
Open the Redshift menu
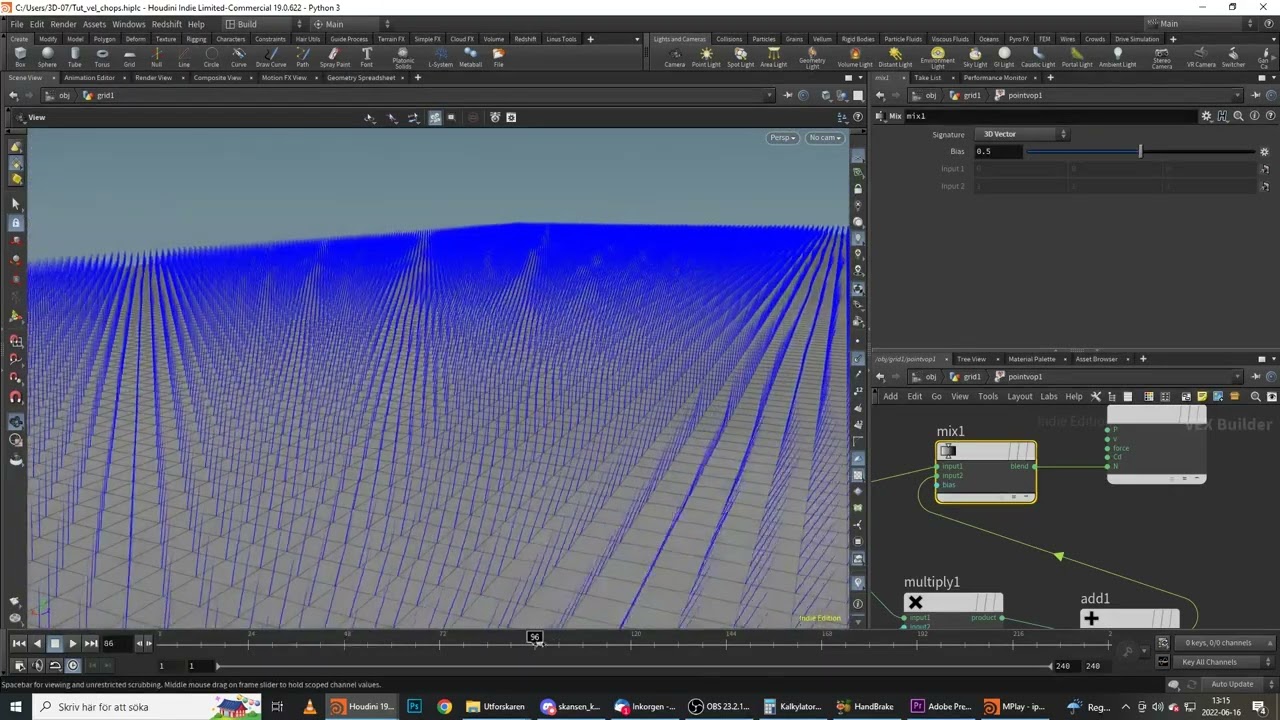pos(167,24)
